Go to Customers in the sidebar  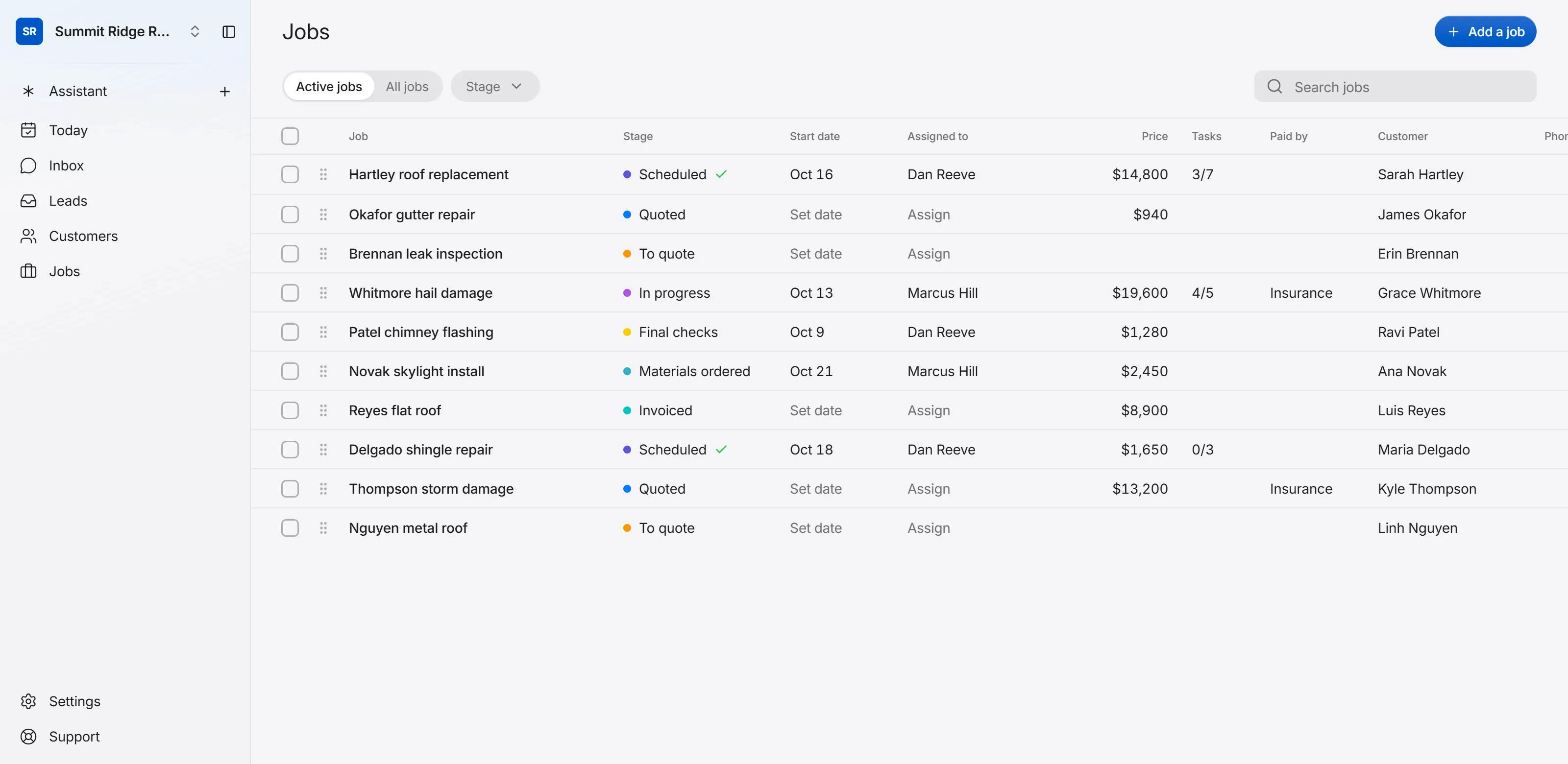[x=83, y=236]
